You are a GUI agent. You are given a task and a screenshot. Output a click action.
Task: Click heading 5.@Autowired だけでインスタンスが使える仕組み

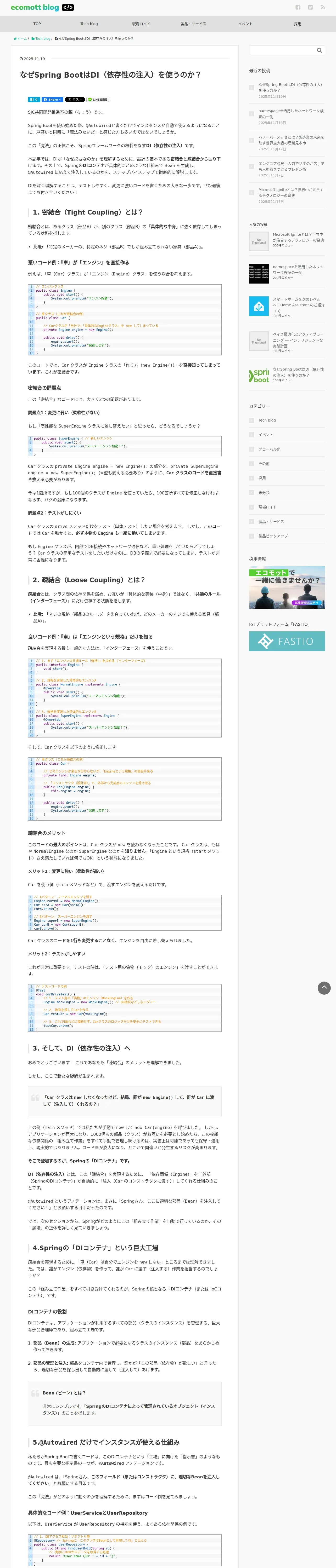106,1442
